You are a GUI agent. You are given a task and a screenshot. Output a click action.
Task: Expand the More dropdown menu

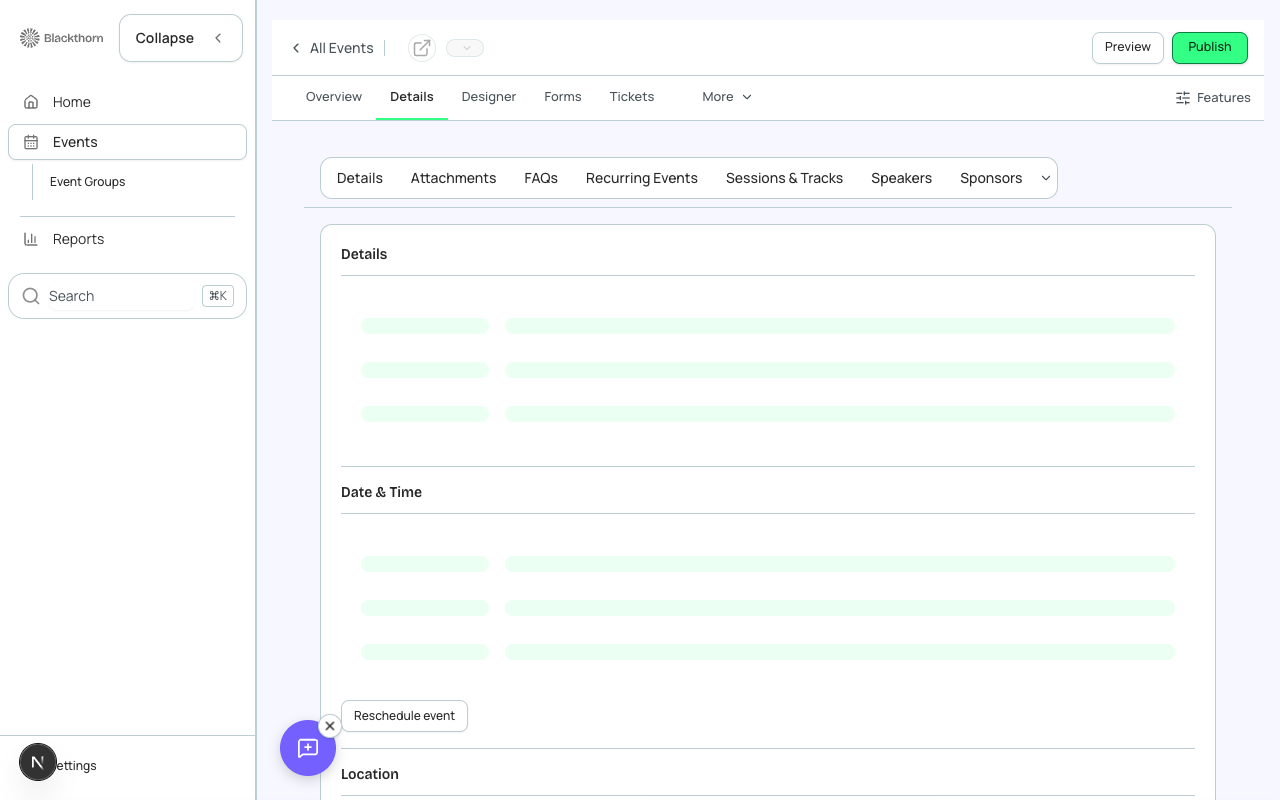coord(727,97)
